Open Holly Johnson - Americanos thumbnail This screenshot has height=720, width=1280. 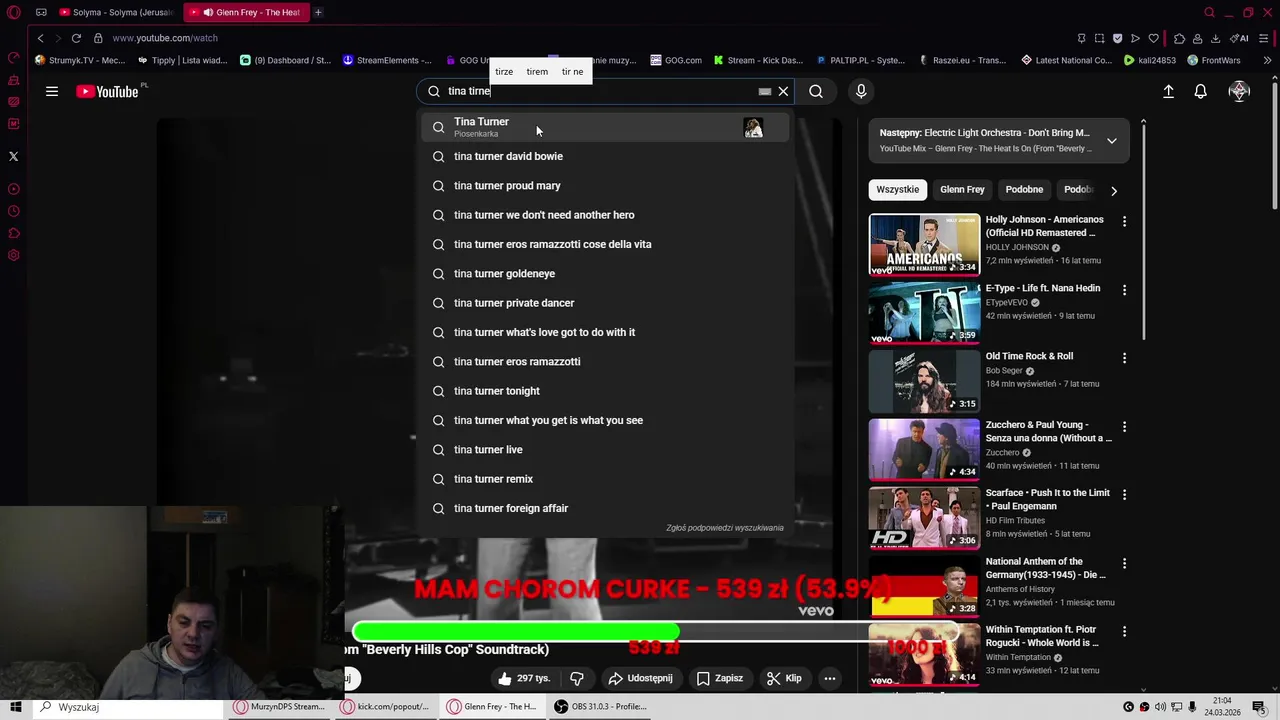click(924, 245)
